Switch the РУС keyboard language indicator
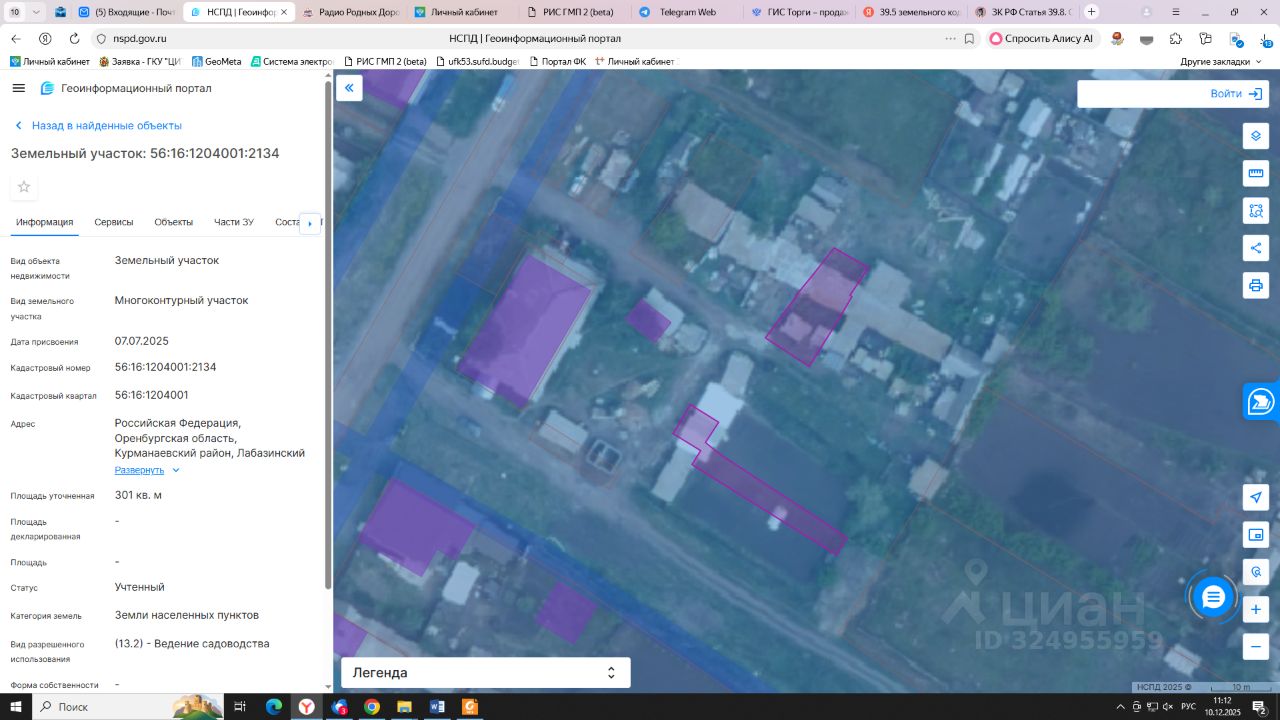Screen dimensions: 1280x720 [1188, 707]
